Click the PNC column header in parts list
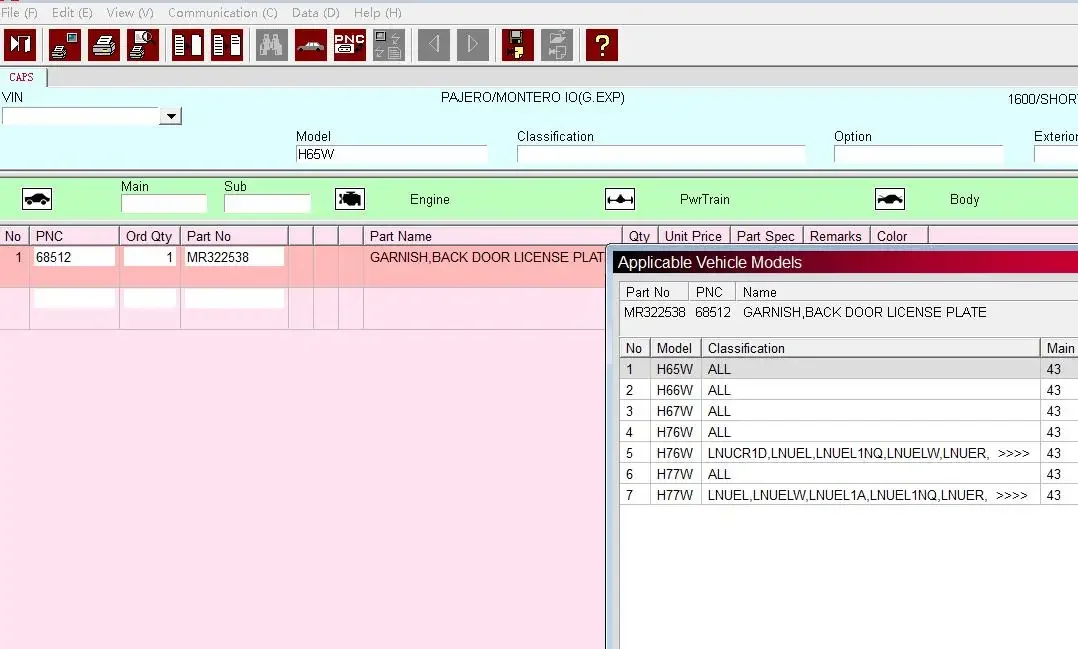 (74, 236)
